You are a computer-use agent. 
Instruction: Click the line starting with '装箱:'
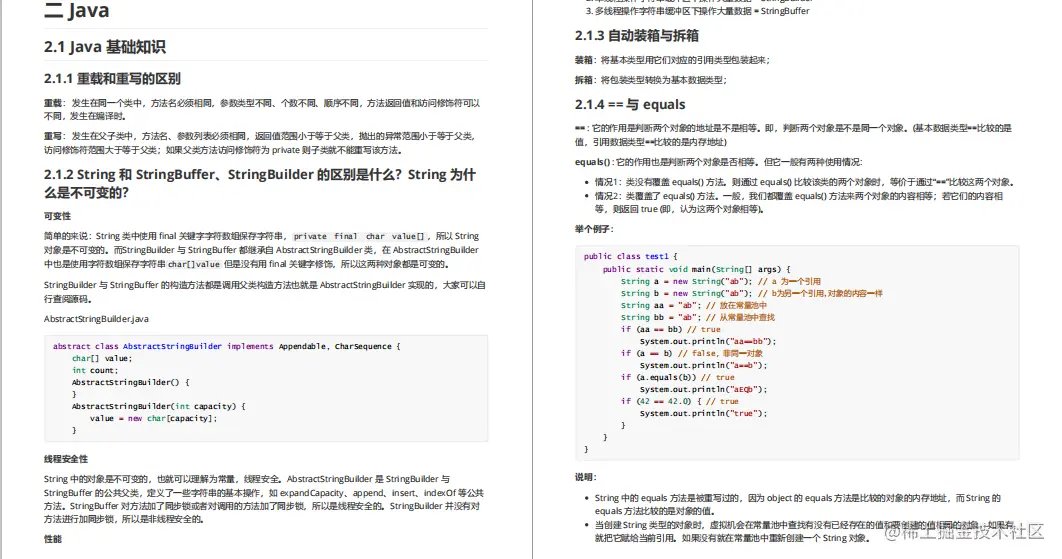pos(673,60)
